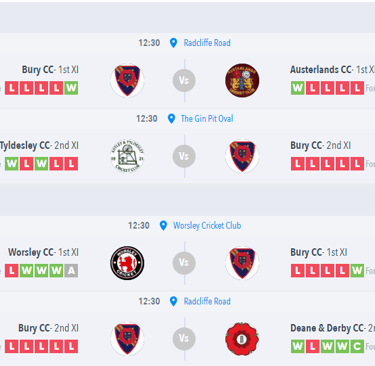Open Tyldesley CC 2nd XI team name

click(x=39, y=145)
